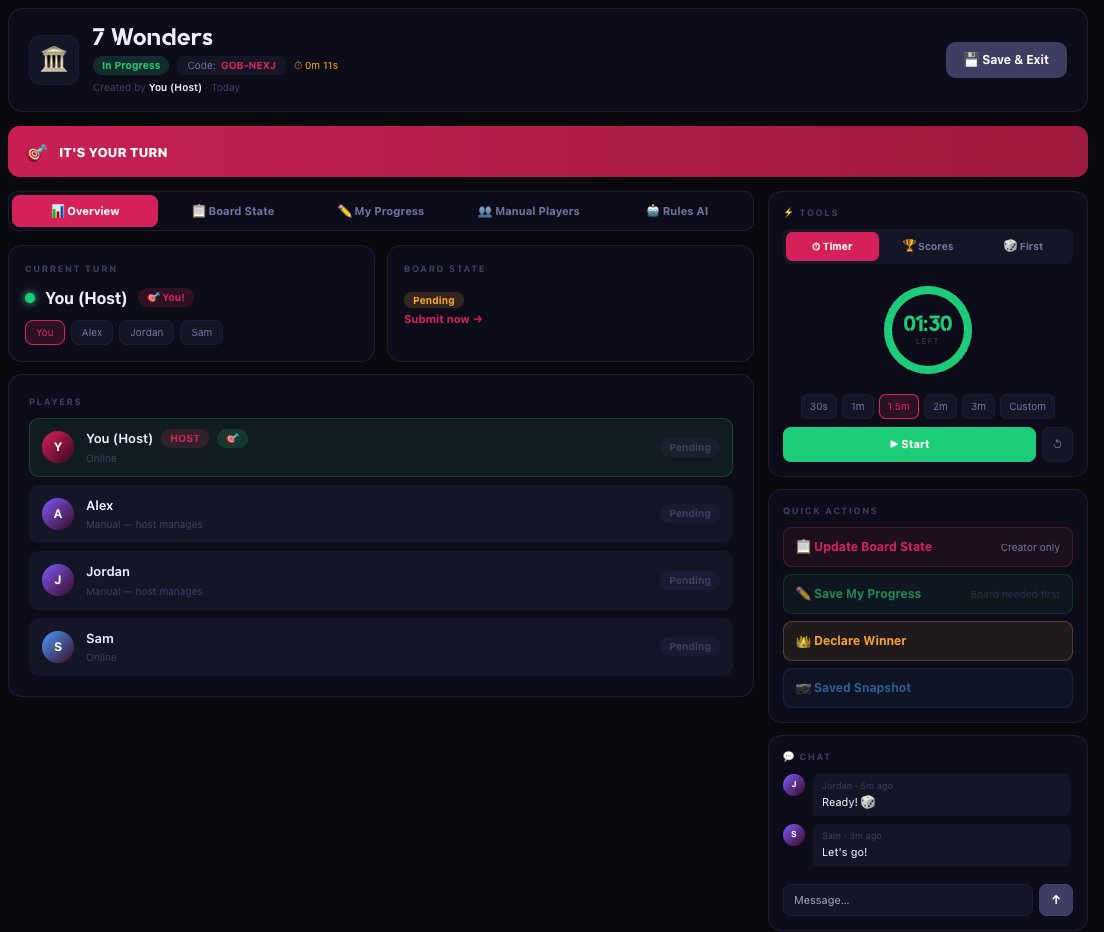Click Jordan's avatar in the chat
Screen dimensions: 1104x932
(794, 784)
